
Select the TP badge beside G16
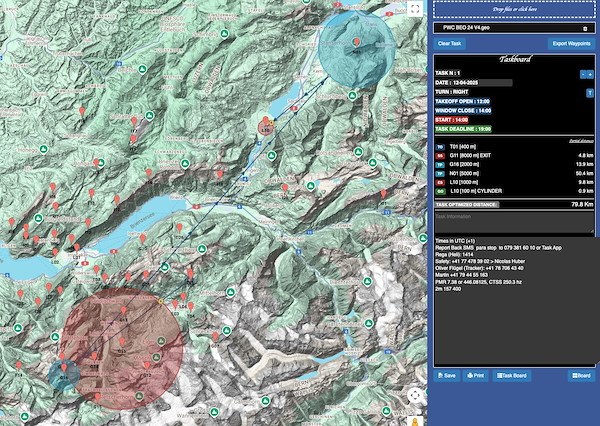[x=440, y=165]
